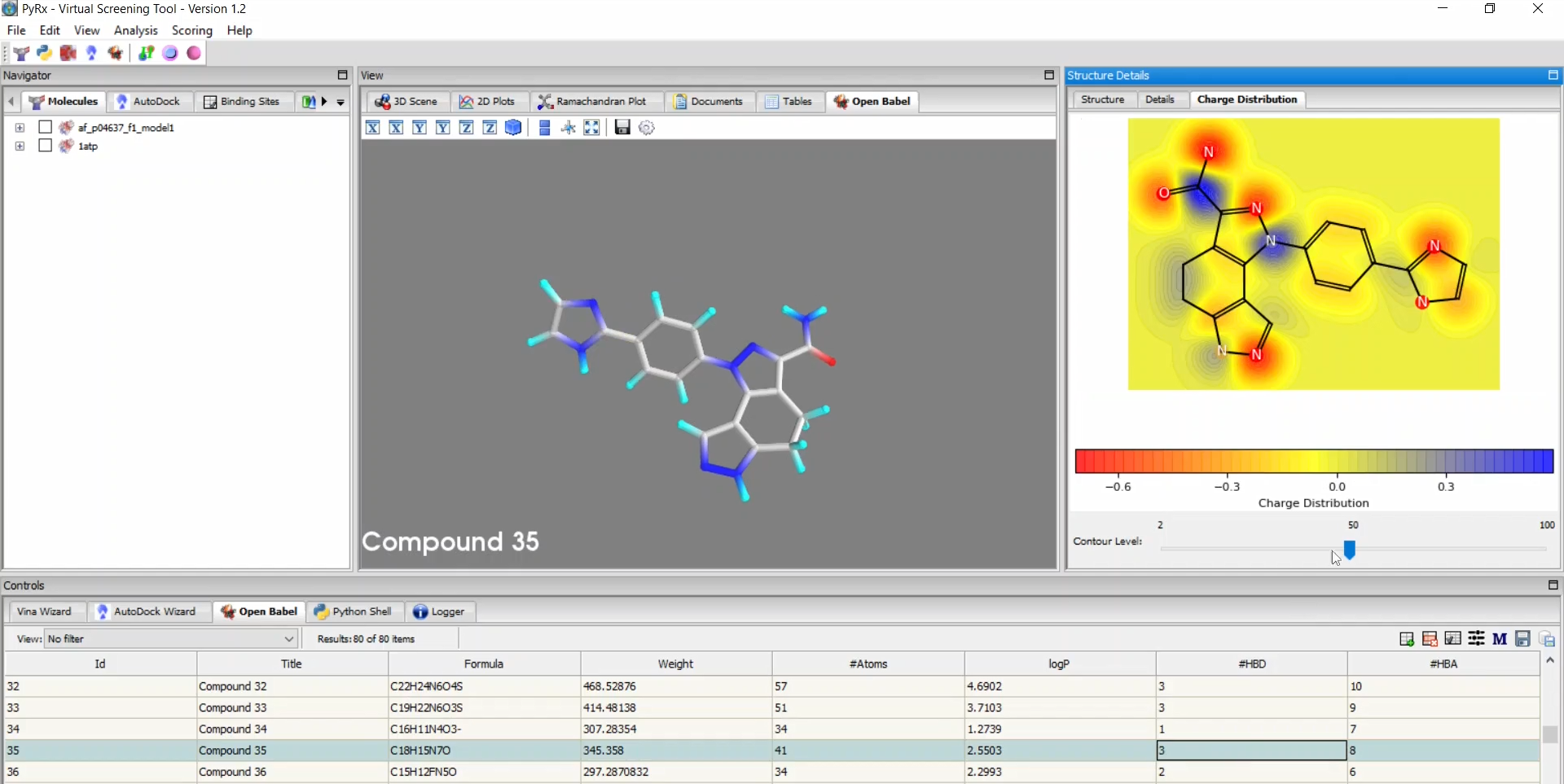Open the Analysis menu
This screenshot has height=784, width=1564.
[x=135, y=30]
